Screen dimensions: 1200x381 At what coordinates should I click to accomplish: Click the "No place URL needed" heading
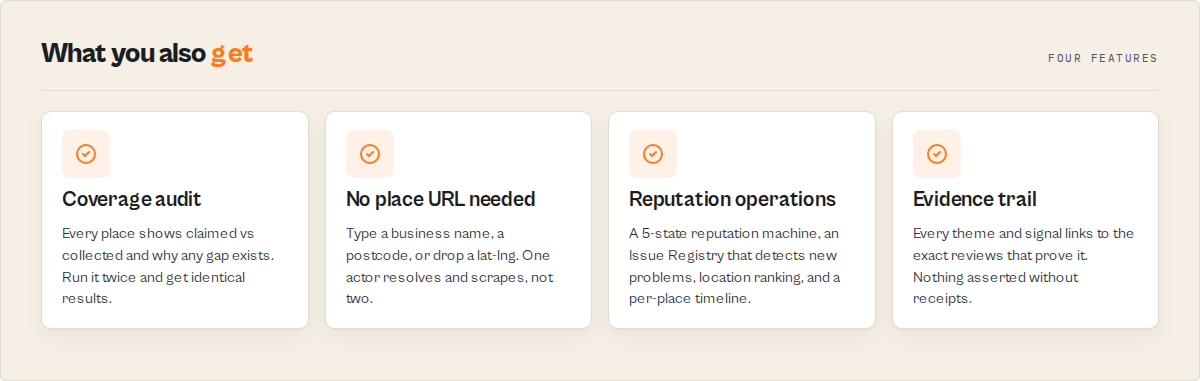pos(441,199)
